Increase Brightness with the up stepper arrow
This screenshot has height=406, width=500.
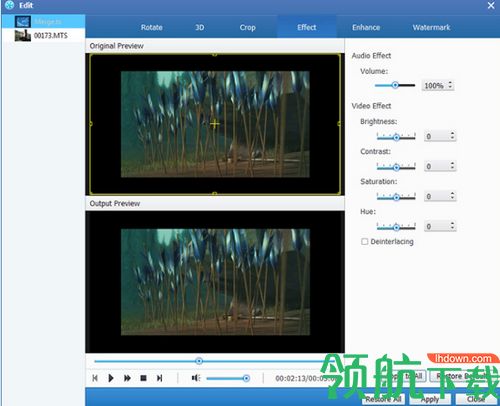[x=452, y=133]
